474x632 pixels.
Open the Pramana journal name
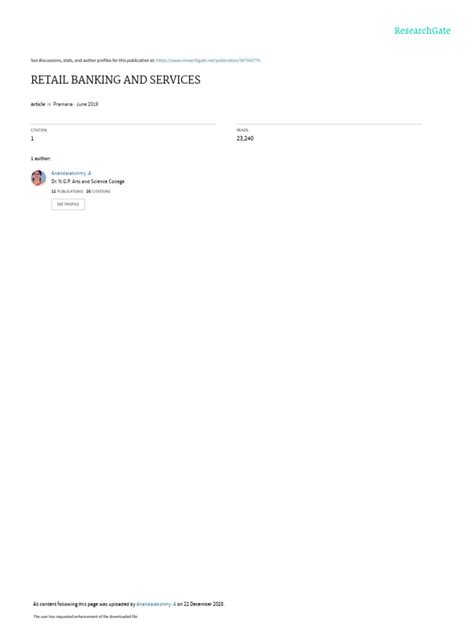[63, 104]
